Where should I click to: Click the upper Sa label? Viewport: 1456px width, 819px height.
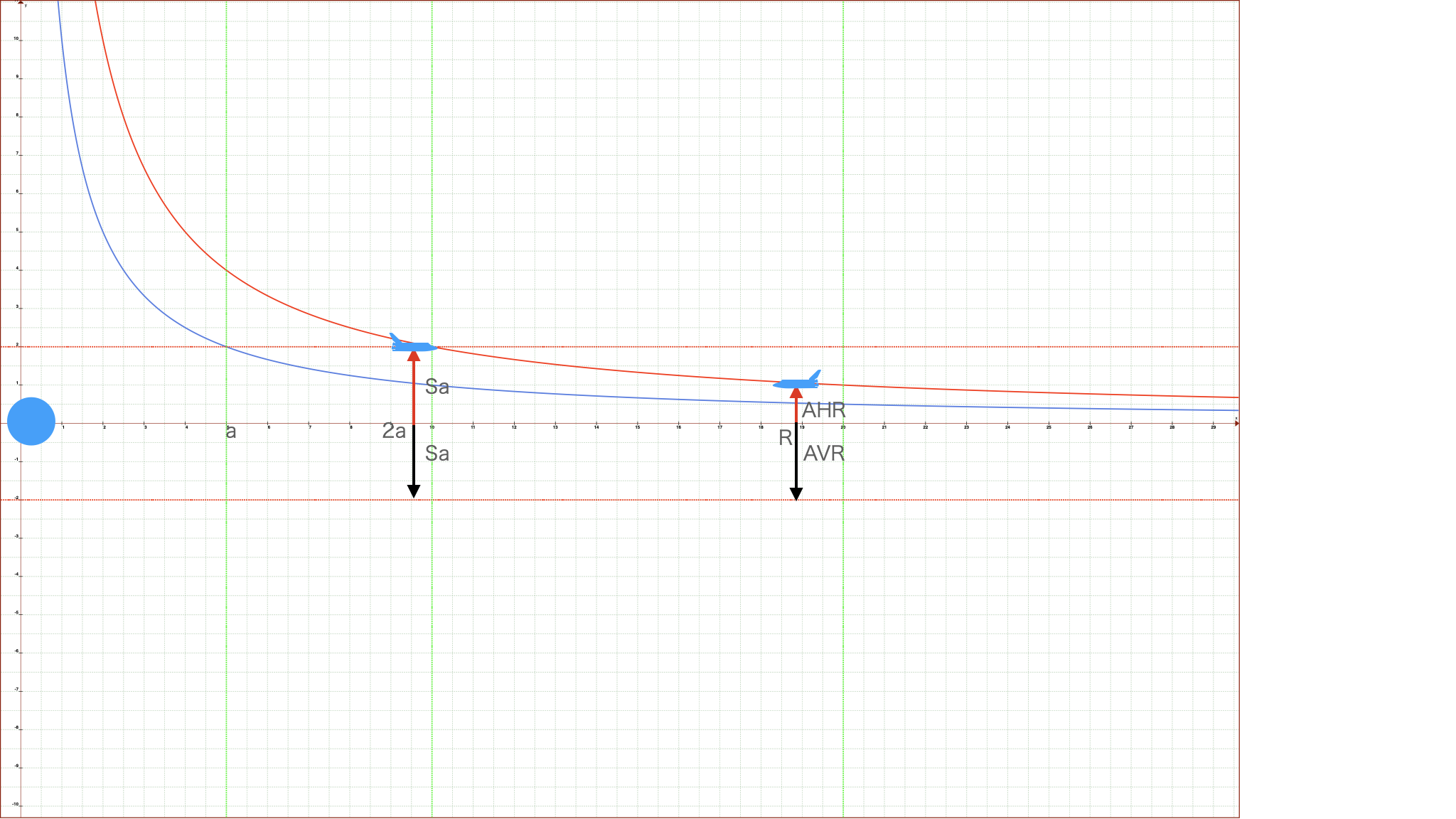point(437,387)
